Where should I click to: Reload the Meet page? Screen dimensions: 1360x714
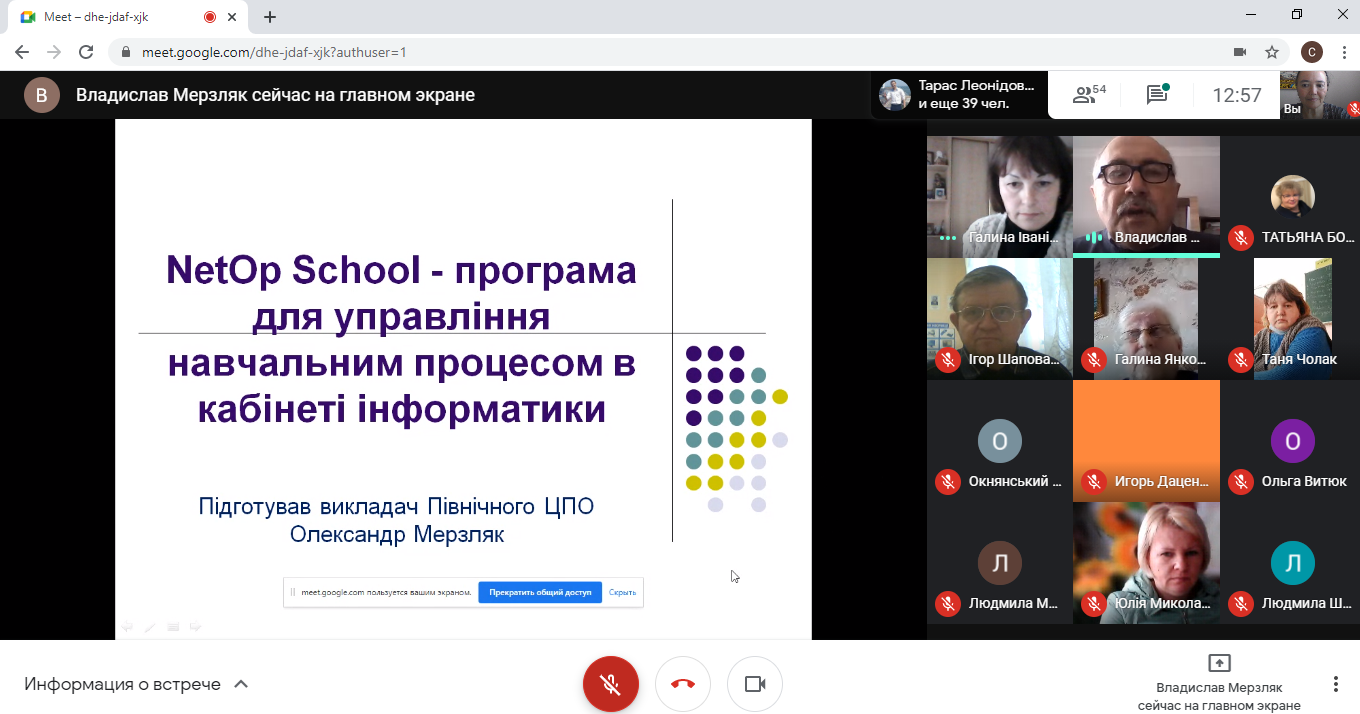pyautogui.click(x=86, y=52)
